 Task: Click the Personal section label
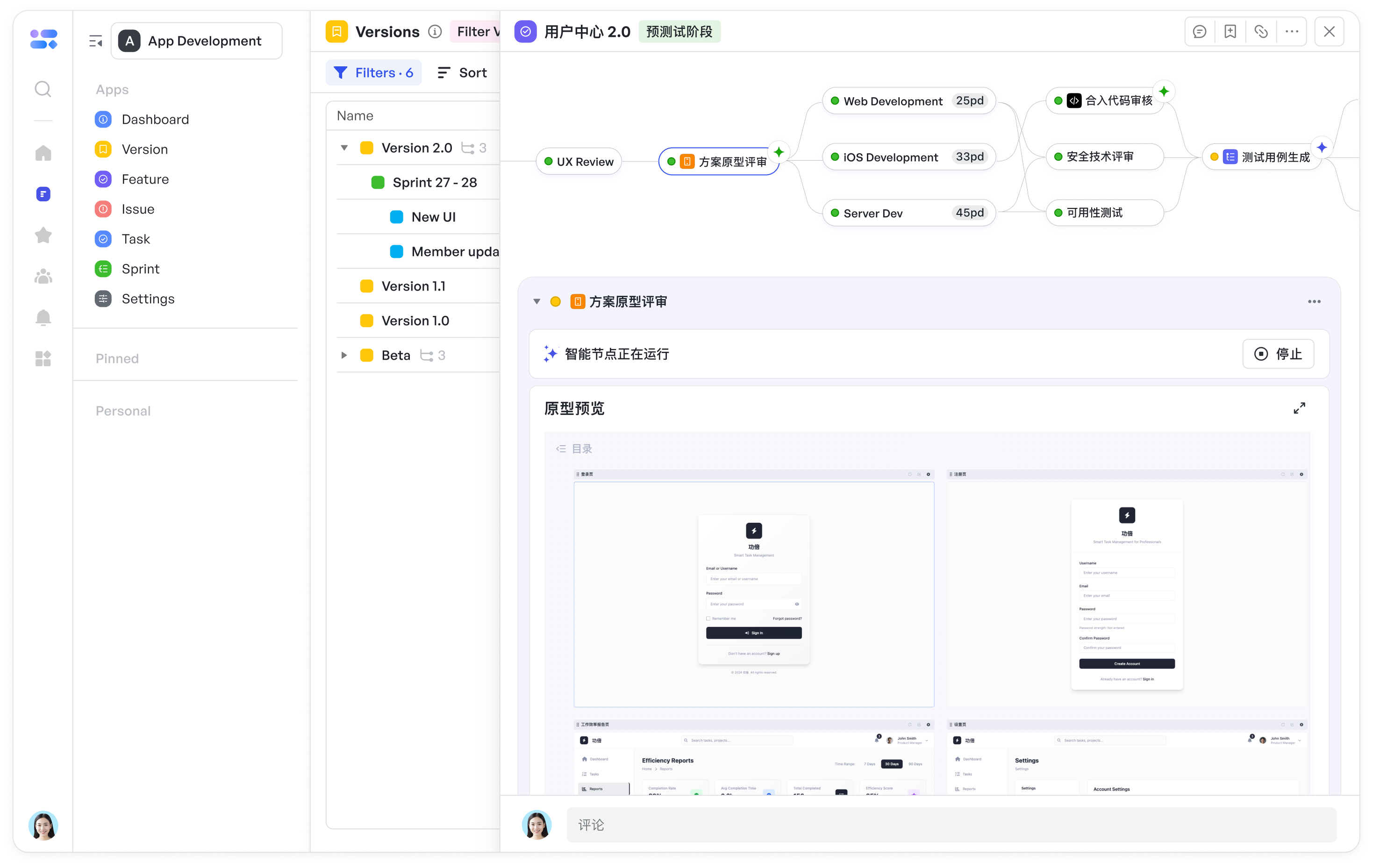123,412
